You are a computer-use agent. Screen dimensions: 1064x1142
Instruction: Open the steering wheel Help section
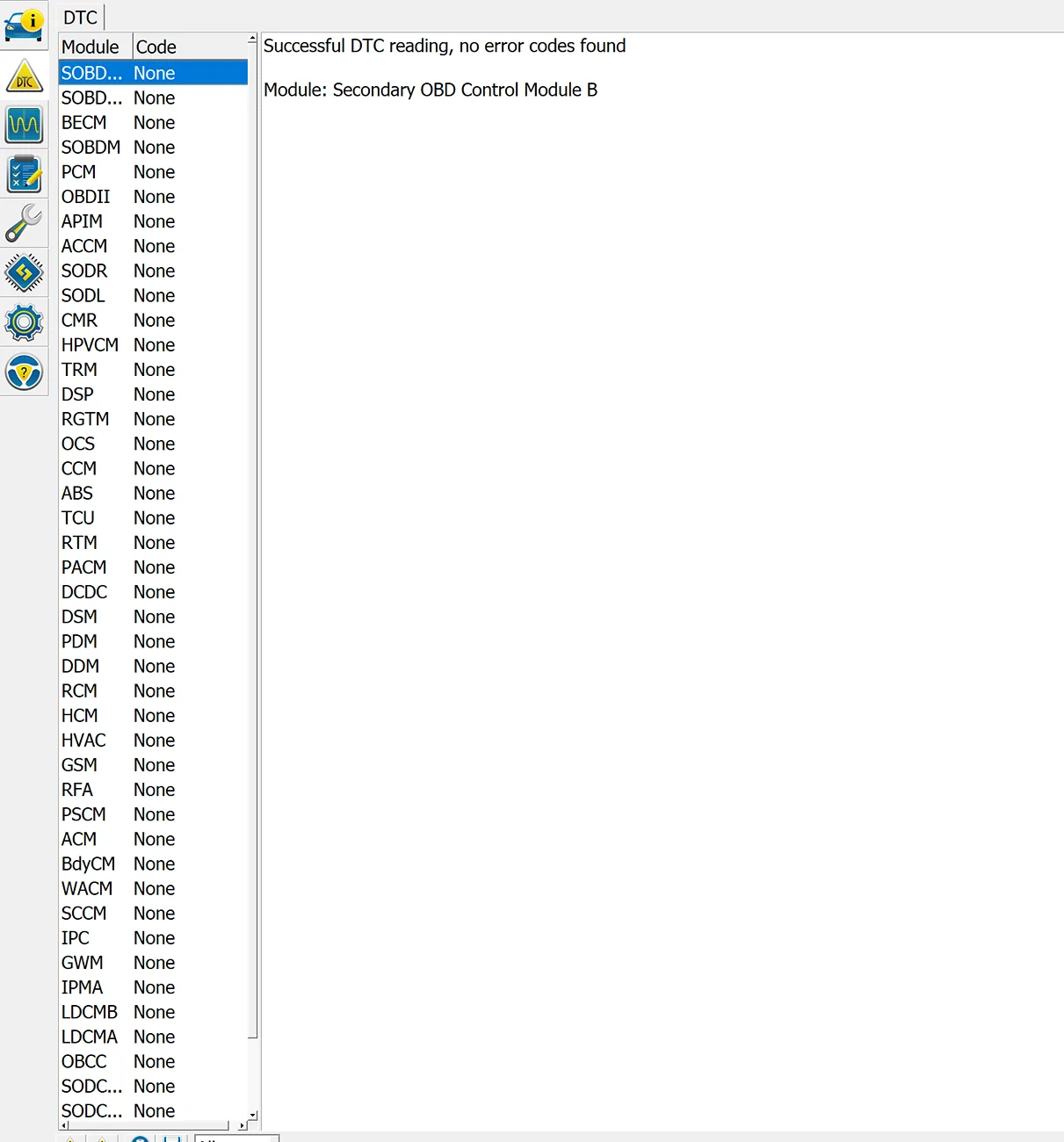pyautogui.click(x=24, y=372)
